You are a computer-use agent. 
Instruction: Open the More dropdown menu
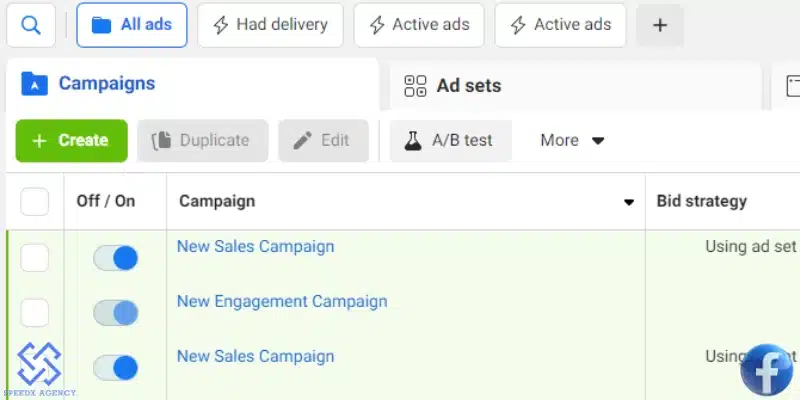click(573, 141)
